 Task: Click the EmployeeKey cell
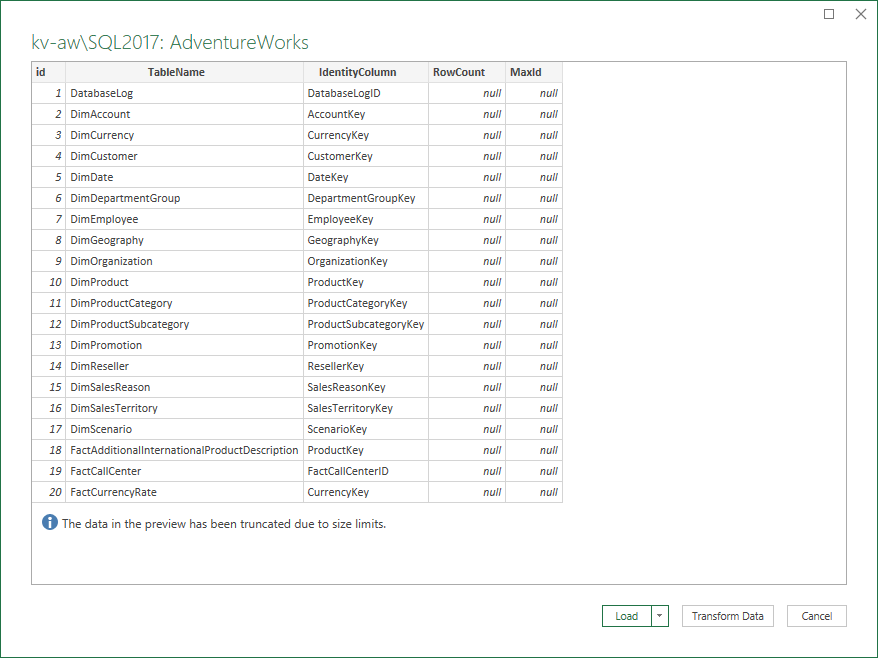tap(366, 219)
